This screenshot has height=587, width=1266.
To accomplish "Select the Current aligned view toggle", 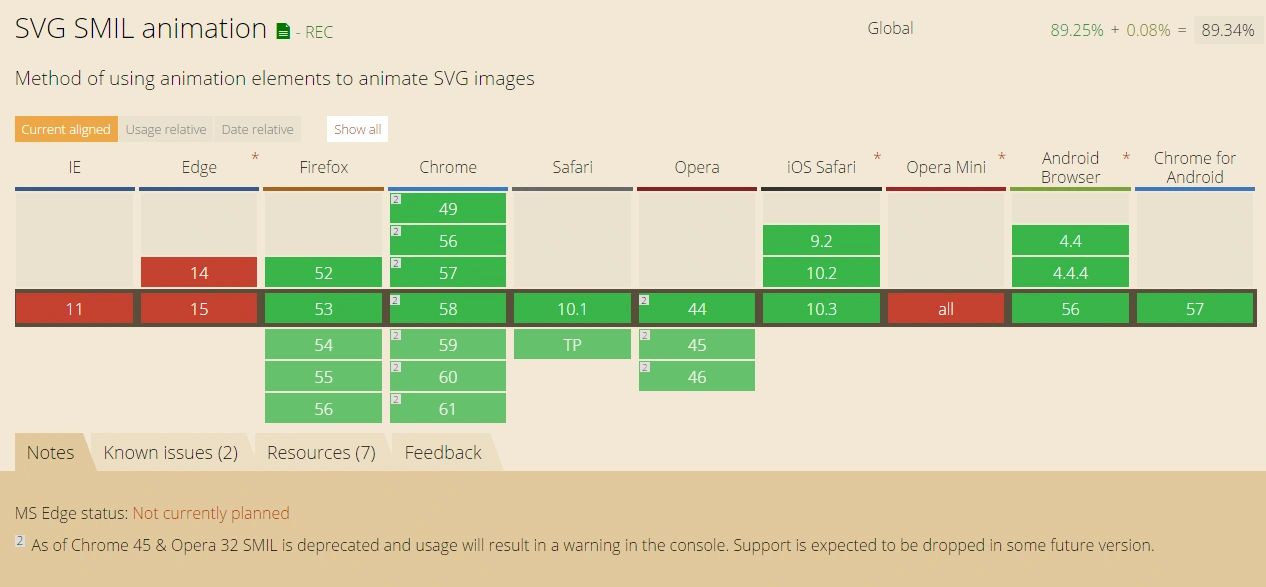I will [66, 129].
